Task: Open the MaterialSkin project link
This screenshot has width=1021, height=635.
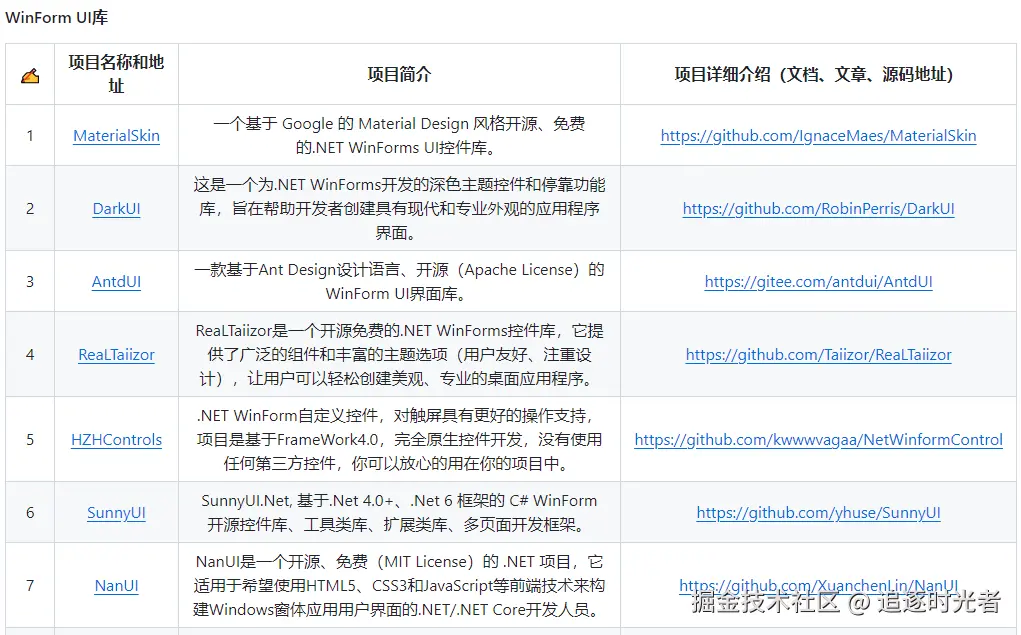Action: (x=117, y=135)
